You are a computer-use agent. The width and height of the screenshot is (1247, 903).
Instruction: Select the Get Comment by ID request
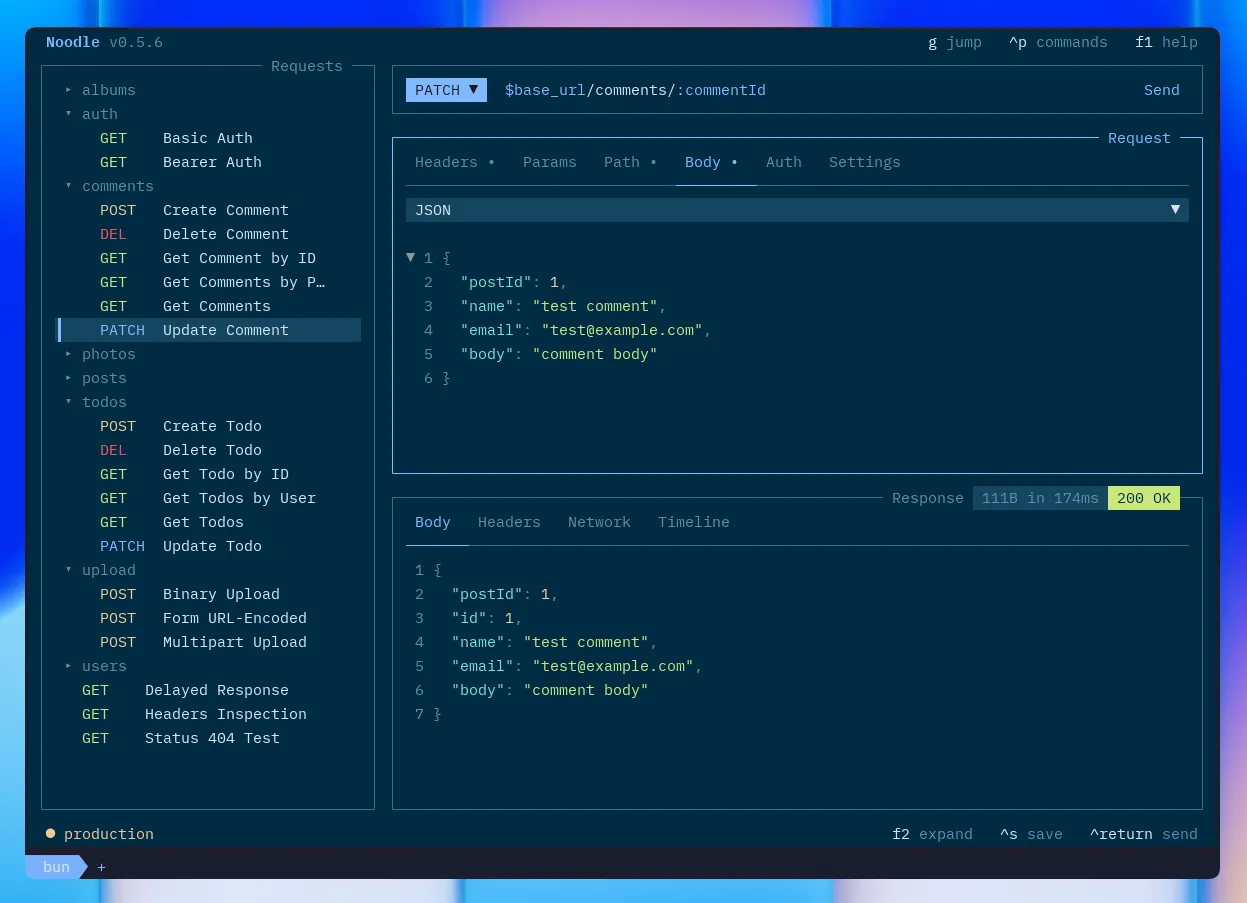[x=208, y=258]
